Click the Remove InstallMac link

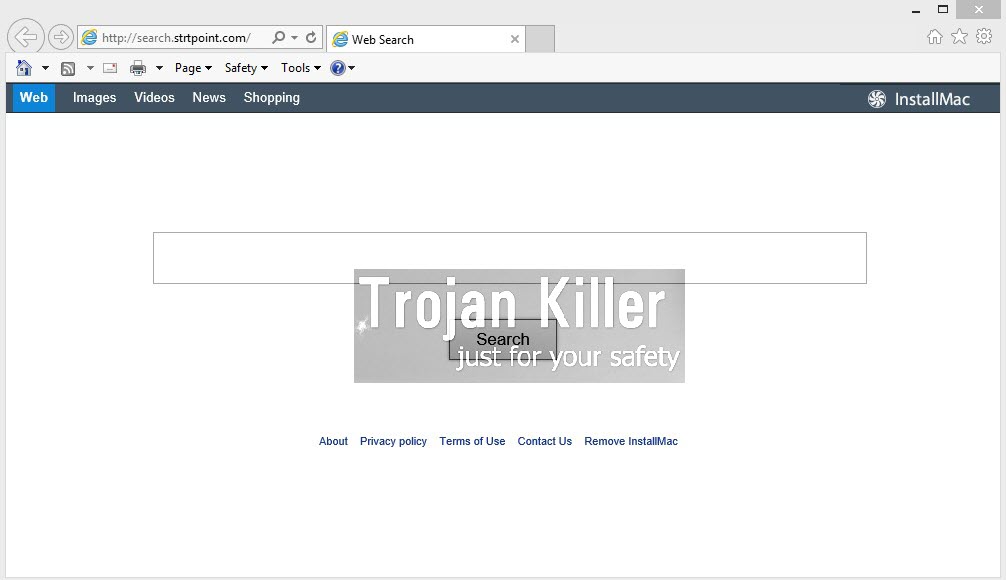[x=631, y=441]
